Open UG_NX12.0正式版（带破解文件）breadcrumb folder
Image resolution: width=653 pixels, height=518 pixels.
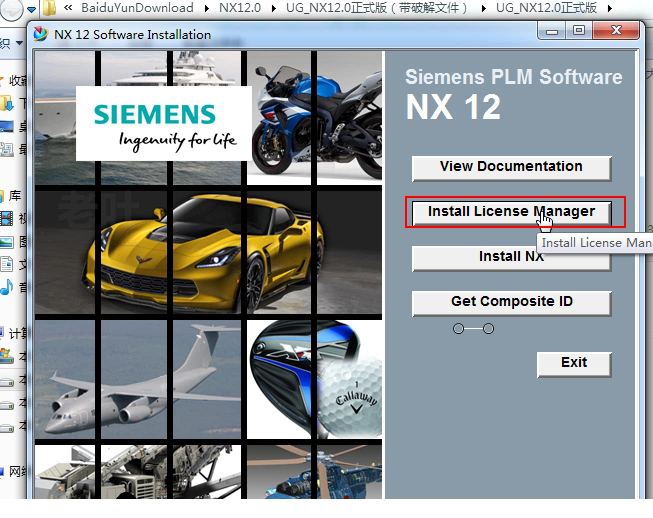click(x=377, y=8)
